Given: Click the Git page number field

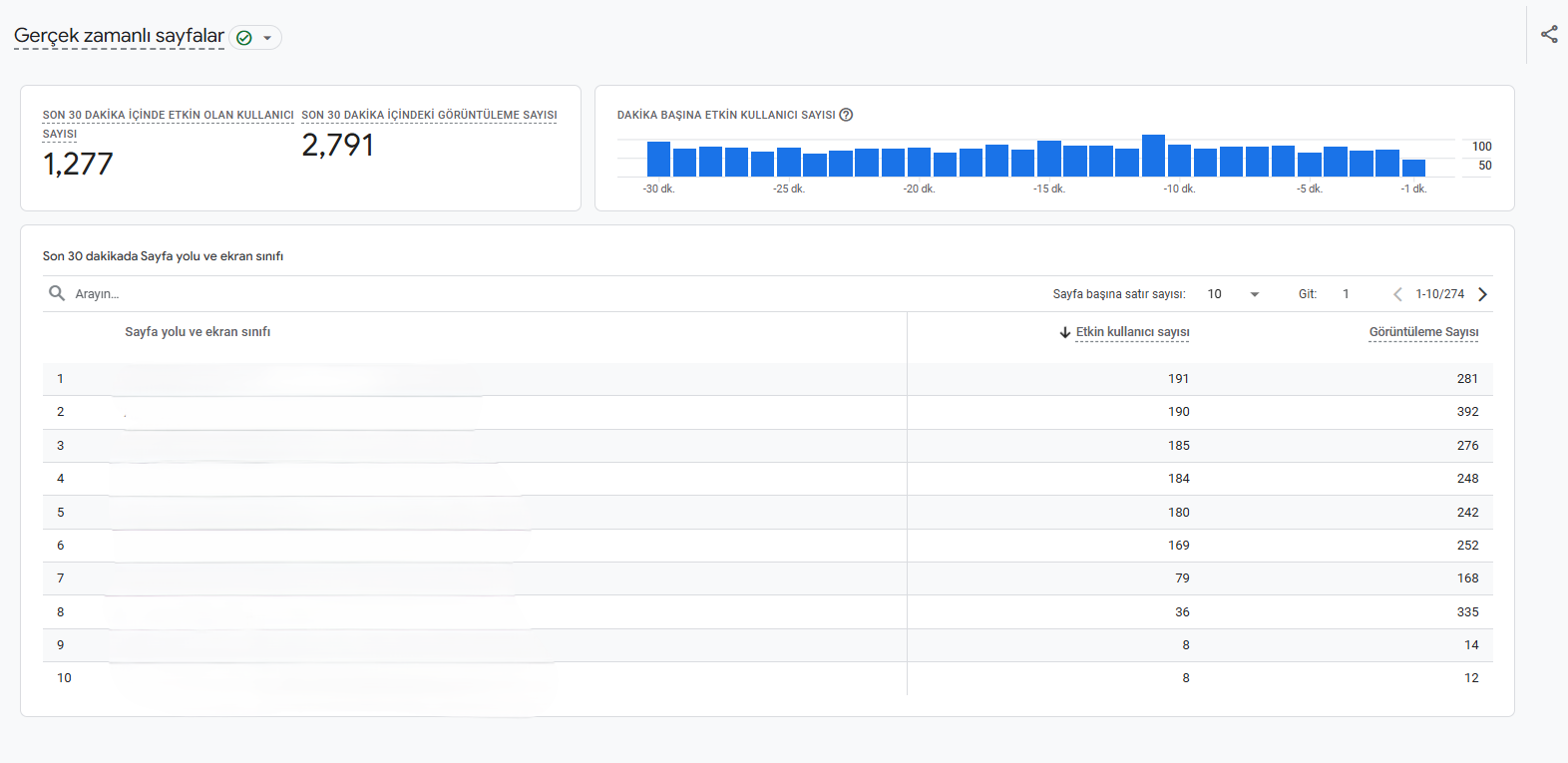Looking at the screenshot, I should tap(1347, 294).
